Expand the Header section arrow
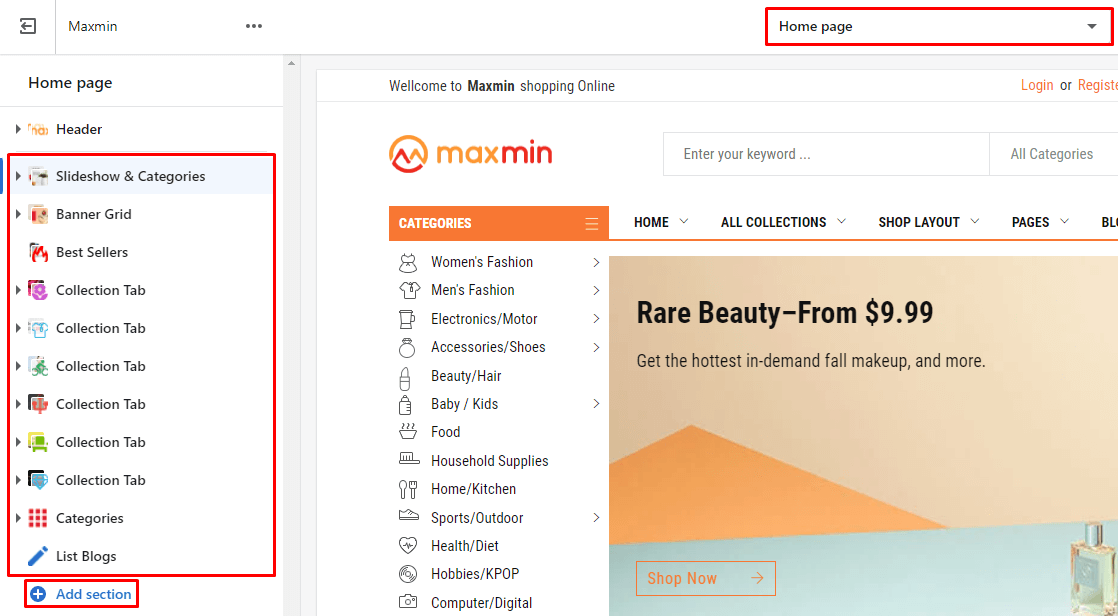The image size is (1118, 616). point(18,129)
